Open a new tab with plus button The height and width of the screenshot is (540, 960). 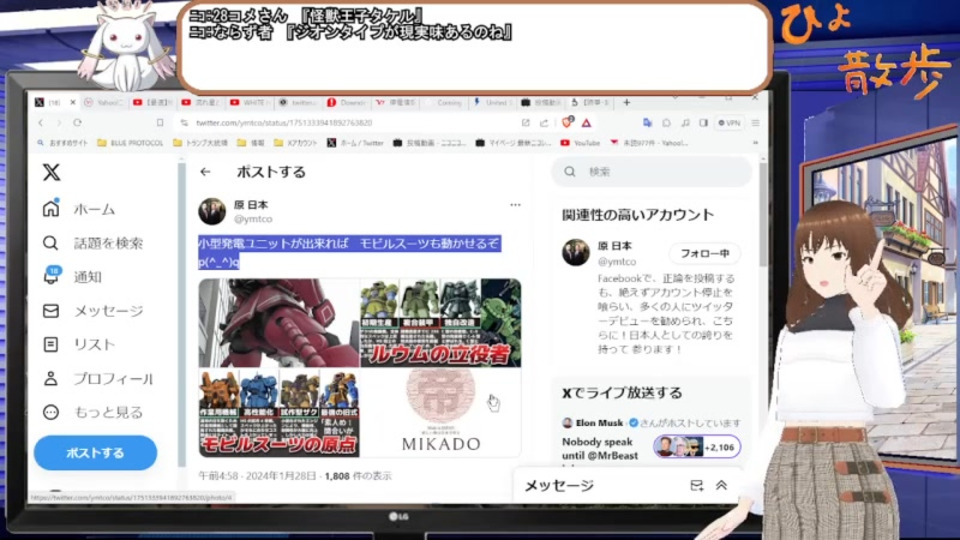(x=626, y=102)
